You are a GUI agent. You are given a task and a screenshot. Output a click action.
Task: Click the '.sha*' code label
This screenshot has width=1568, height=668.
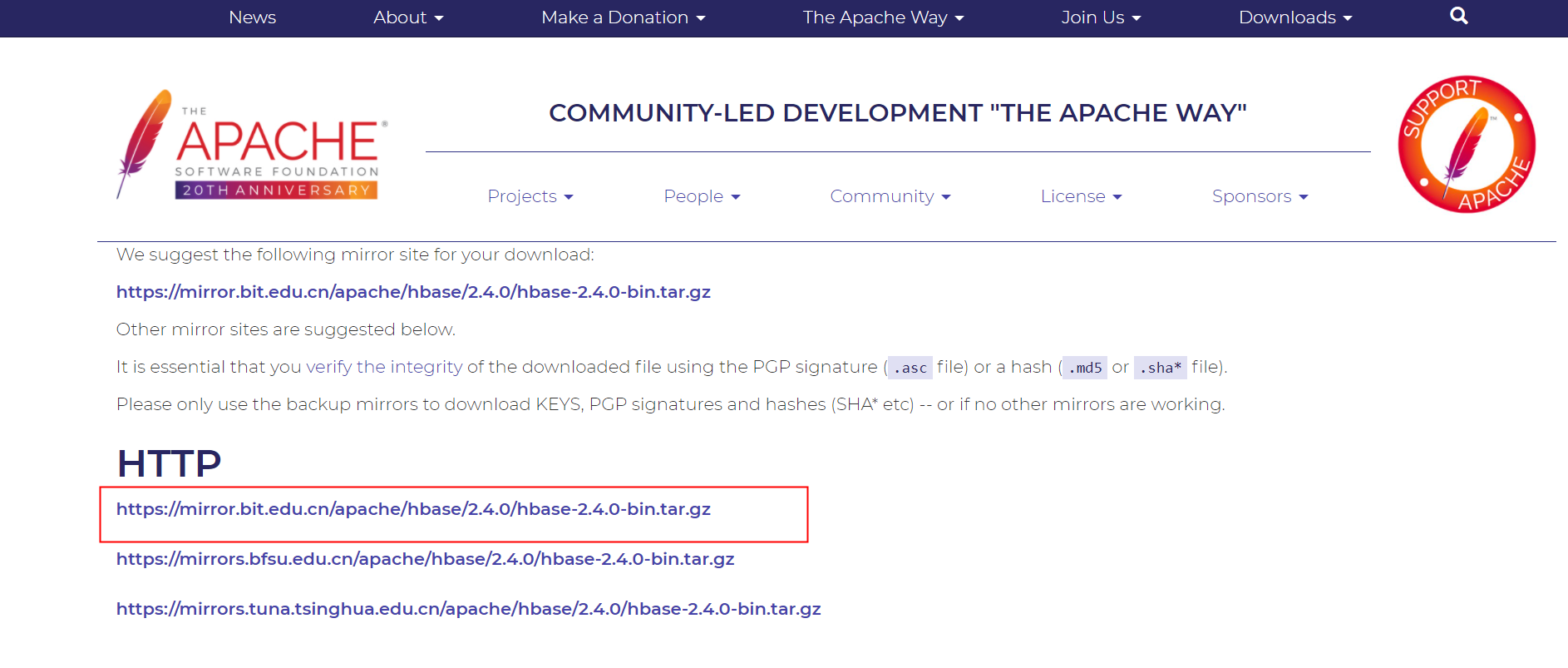(1161, 368)
